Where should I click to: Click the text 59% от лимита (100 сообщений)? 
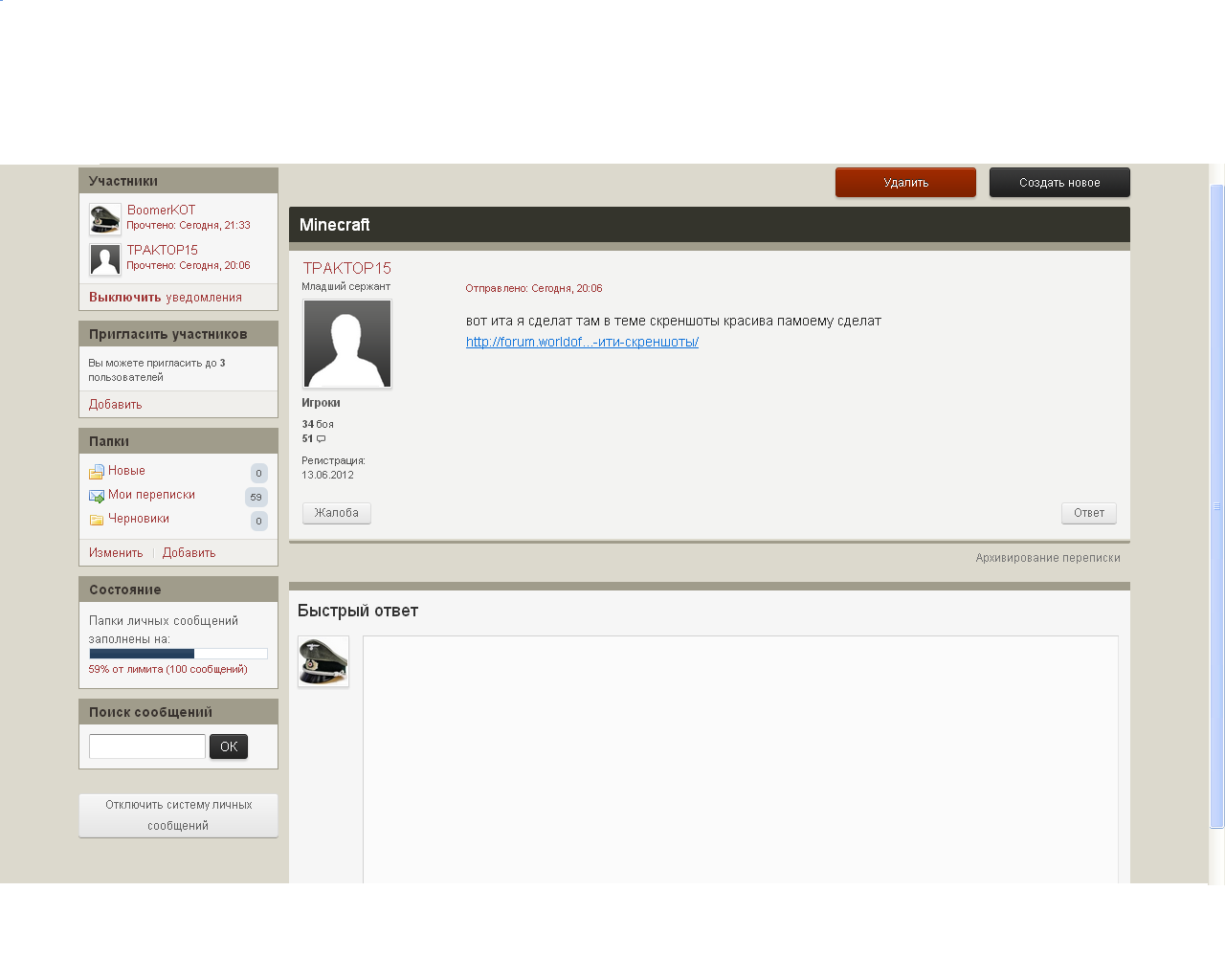[167, 669]
